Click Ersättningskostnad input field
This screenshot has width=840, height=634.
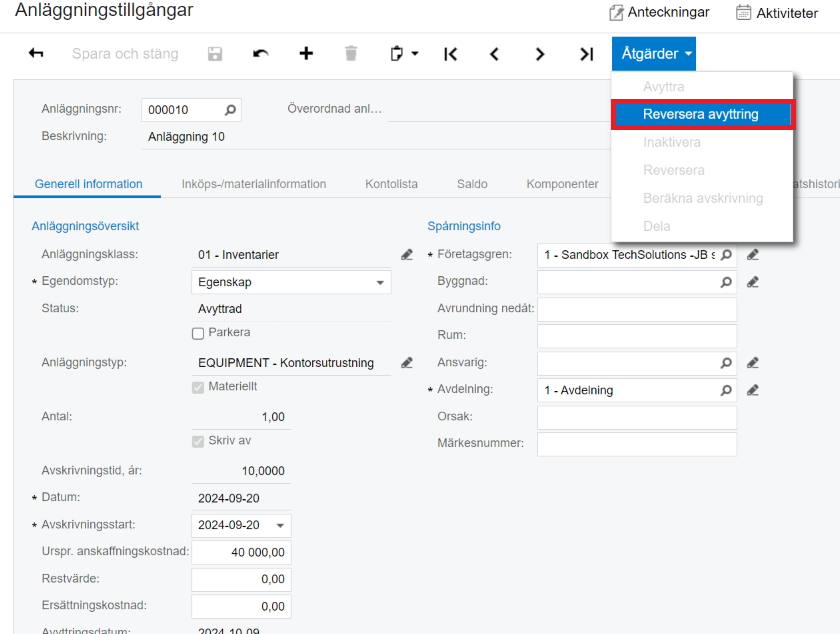[x=241, y=606]
